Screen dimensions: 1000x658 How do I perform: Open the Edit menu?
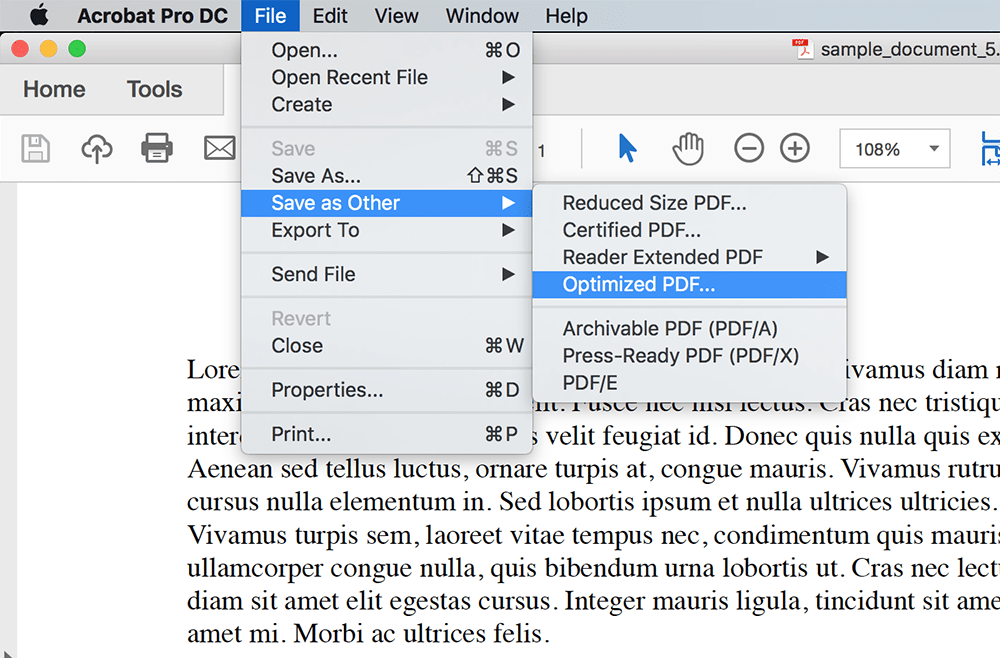coord(330,15)
